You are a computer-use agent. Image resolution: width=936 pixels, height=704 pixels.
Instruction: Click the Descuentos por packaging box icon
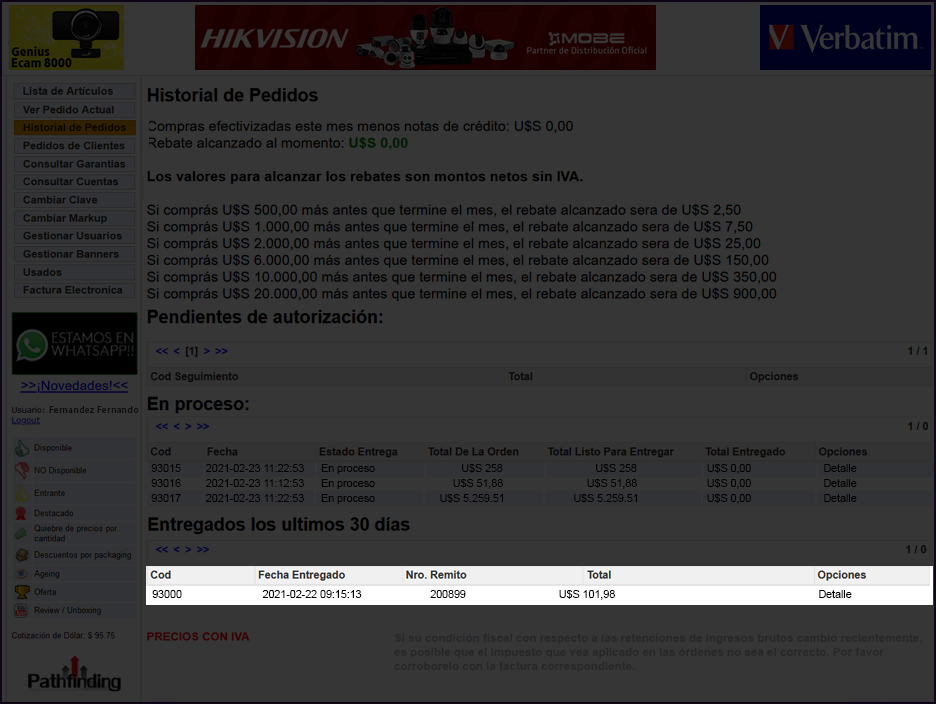[21, 555]
